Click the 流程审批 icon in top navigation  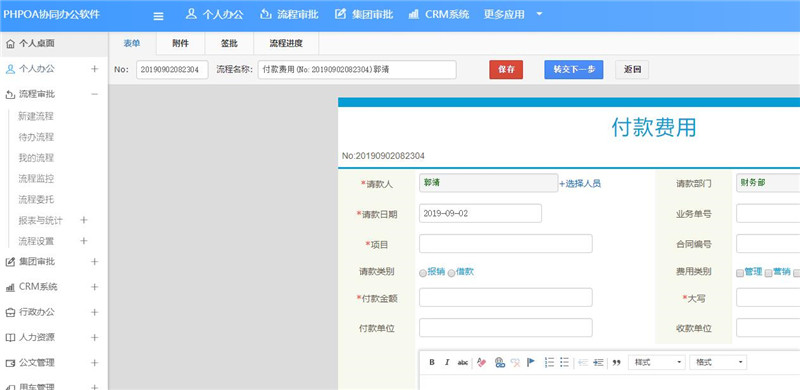point(265,14)
